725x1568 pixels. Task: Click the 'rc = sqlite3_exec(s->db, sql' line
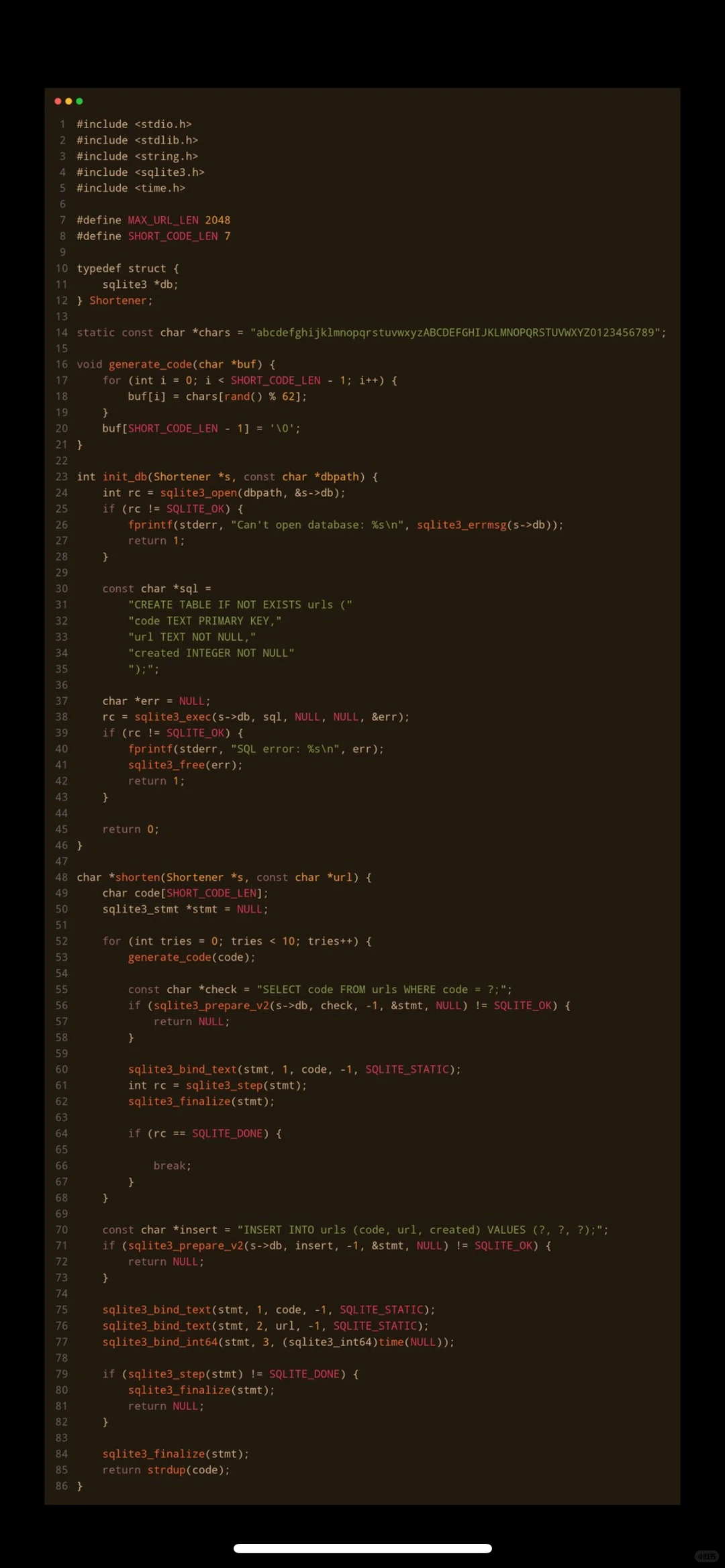[x=256, y=717]
